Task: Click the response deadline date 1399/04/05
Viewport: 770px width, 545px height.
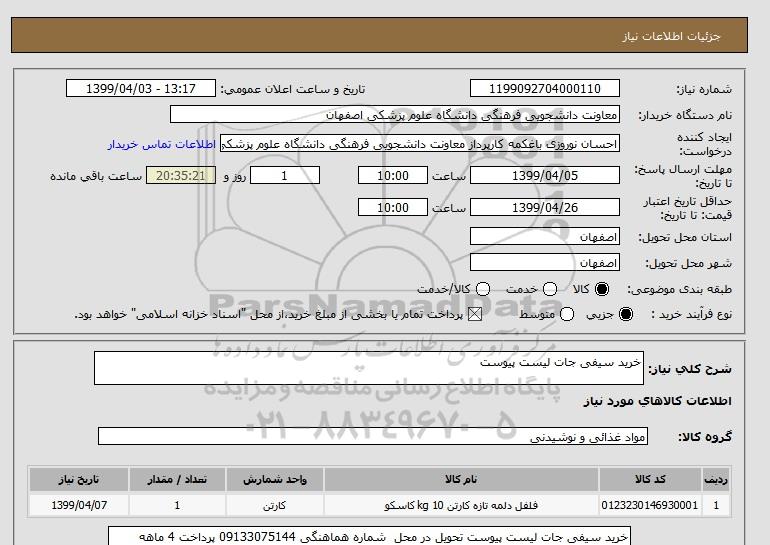Action: [x=545, y=175]
